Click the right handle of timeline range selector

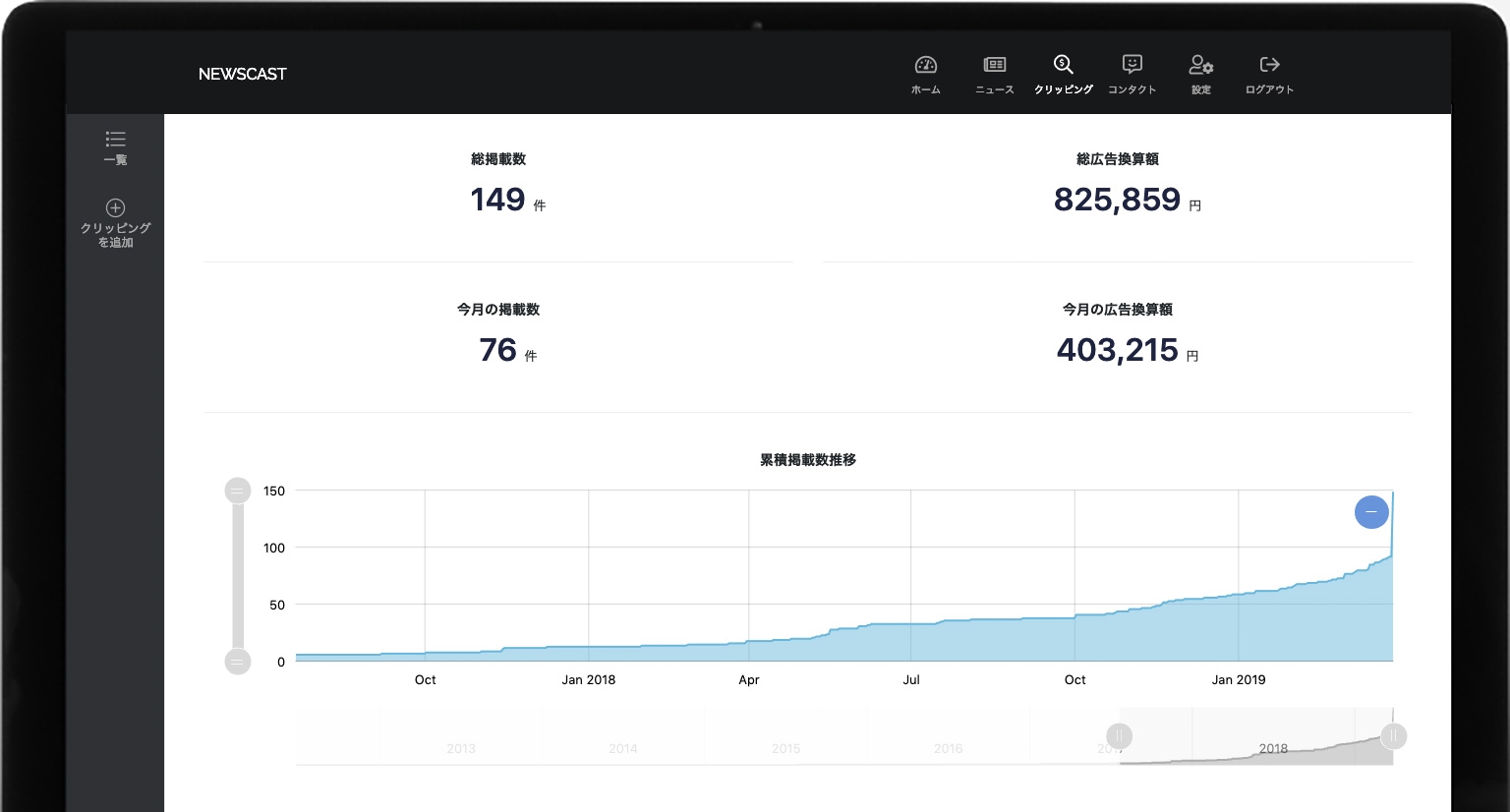[1393, 735]
